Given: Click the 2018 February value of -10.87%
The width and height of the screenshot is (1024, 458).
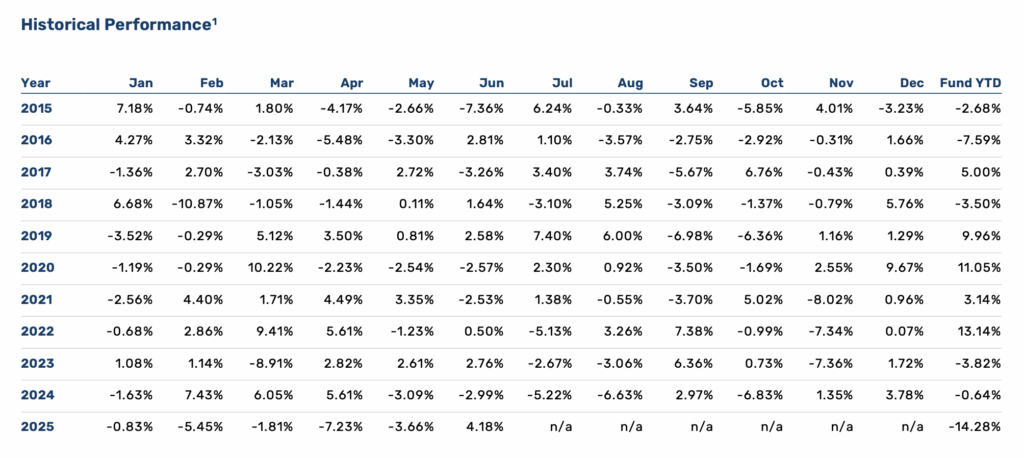Looking at the screenshot, I should (199, 204).
